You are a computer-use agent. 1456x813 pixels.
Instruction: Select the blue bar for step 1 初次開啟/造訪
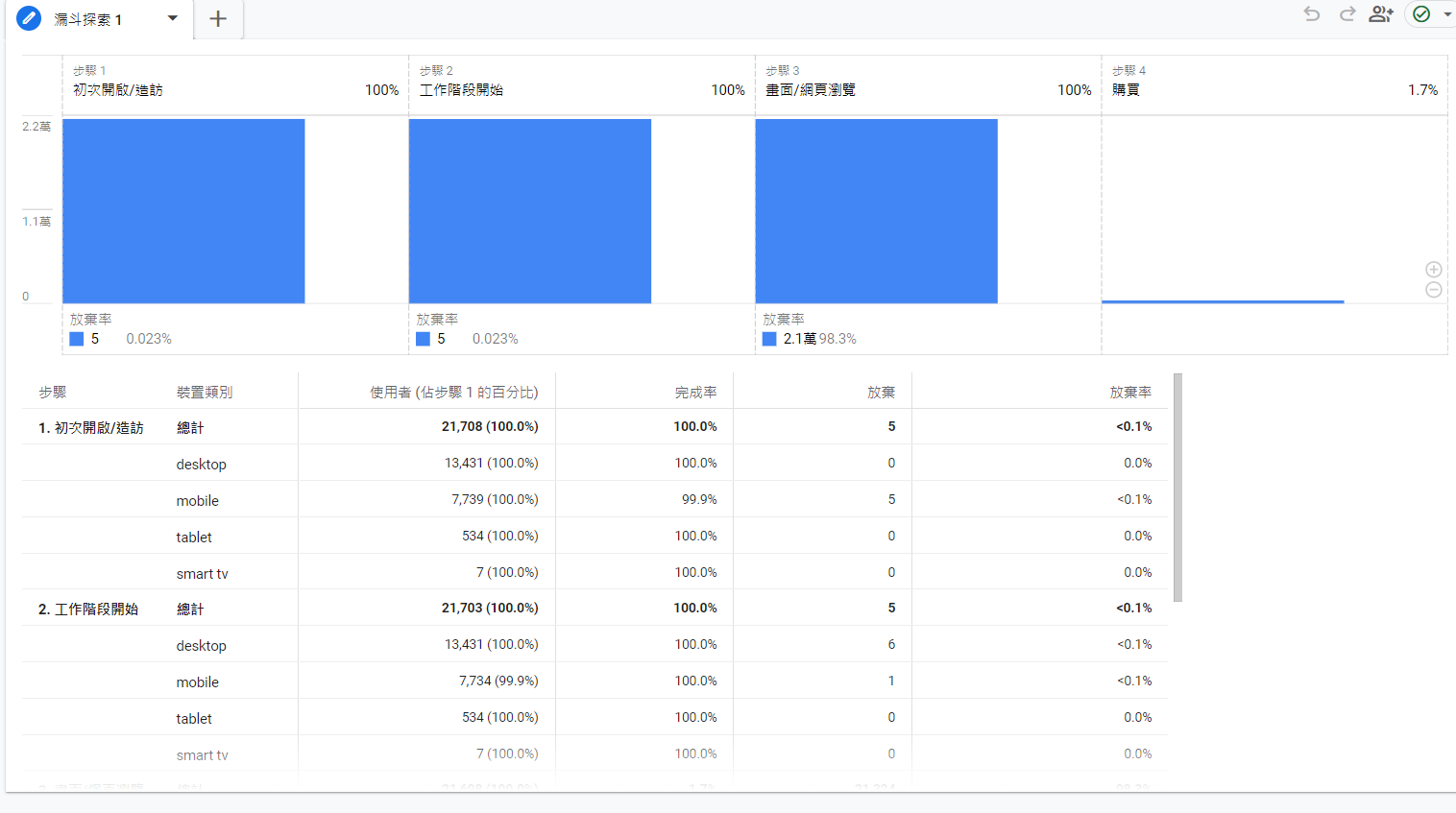tap(183, 211)
